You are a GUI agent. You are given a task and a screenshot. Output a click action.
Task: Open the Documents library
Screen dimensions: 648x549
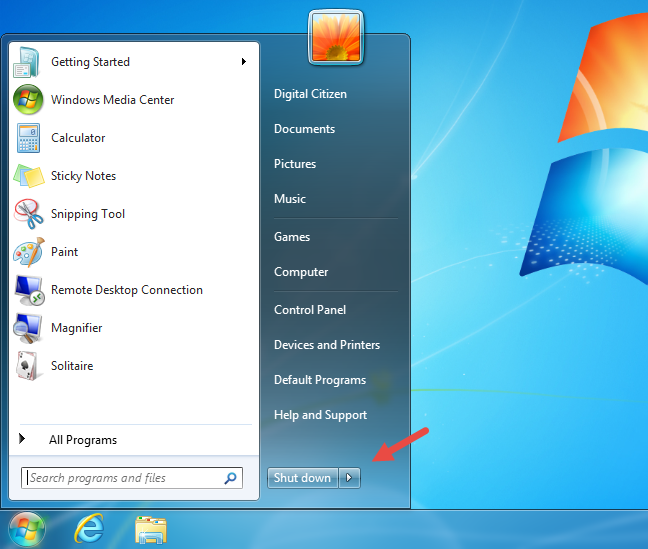pos(305,129)
